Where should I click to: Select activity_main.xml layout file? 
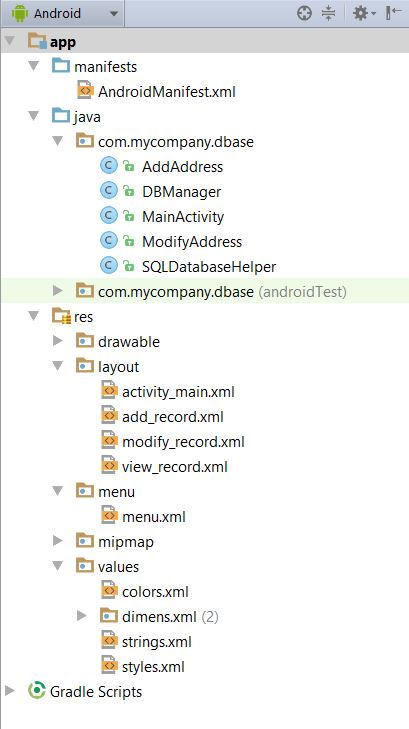click(x=178, y=392)
